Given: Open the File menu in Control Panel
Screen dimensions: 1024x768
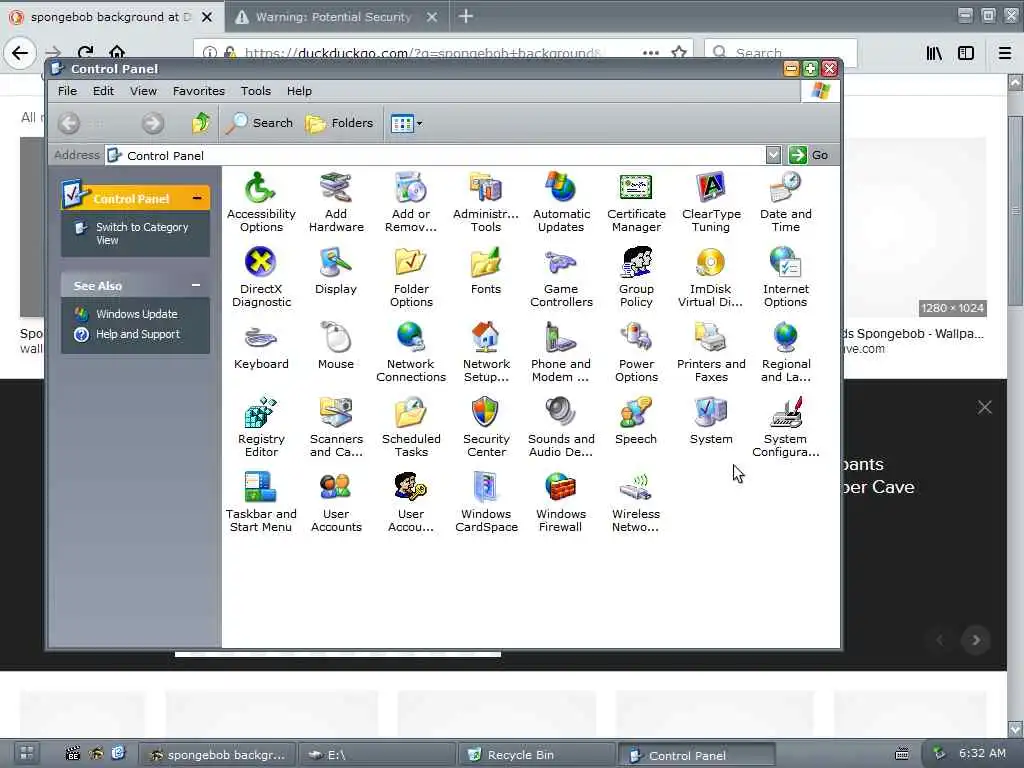Looking at the screenshot, I should (67, 91).
